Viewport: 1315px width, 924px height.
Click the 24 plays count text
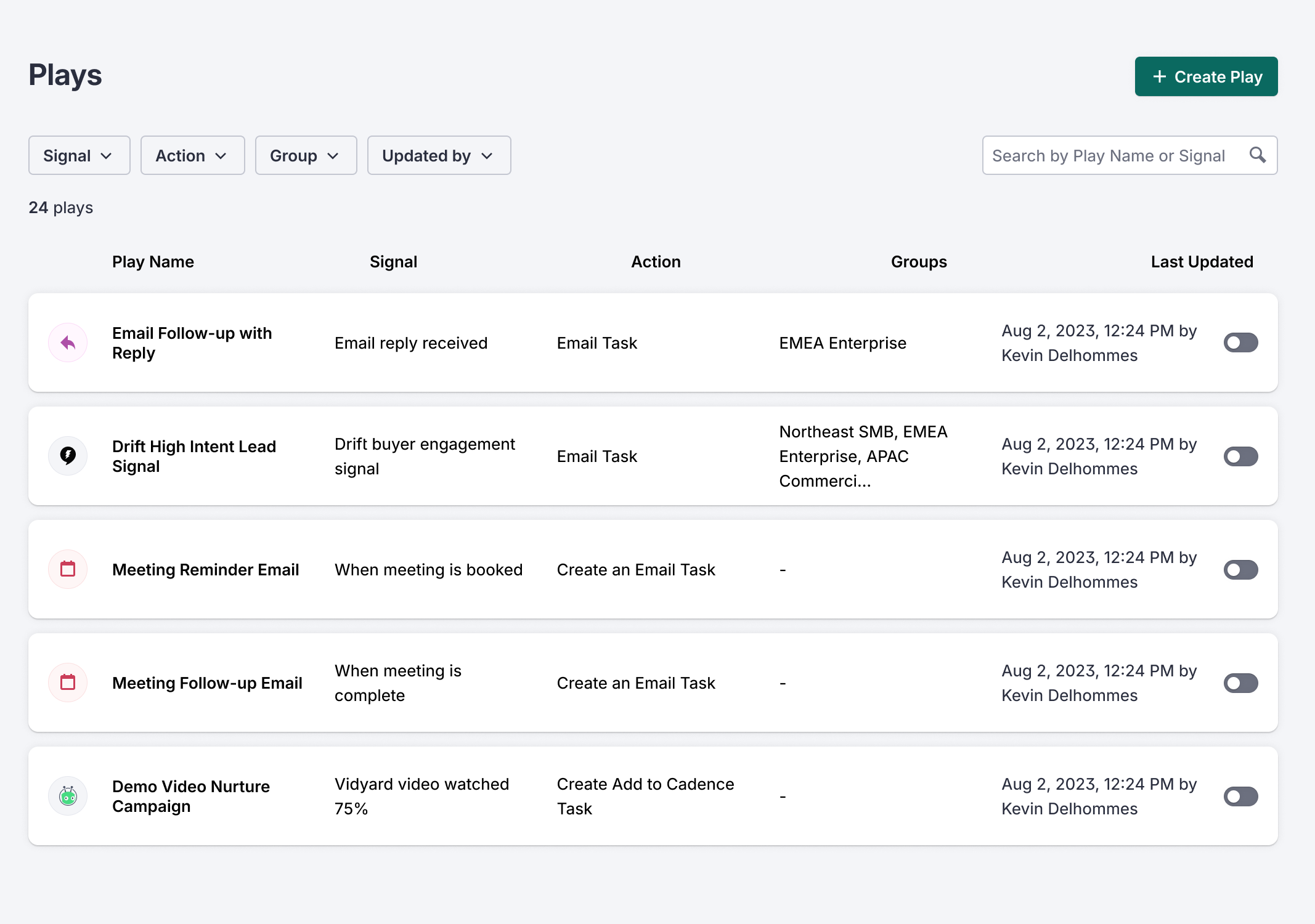pyautogui.click(x=61, y=208)
